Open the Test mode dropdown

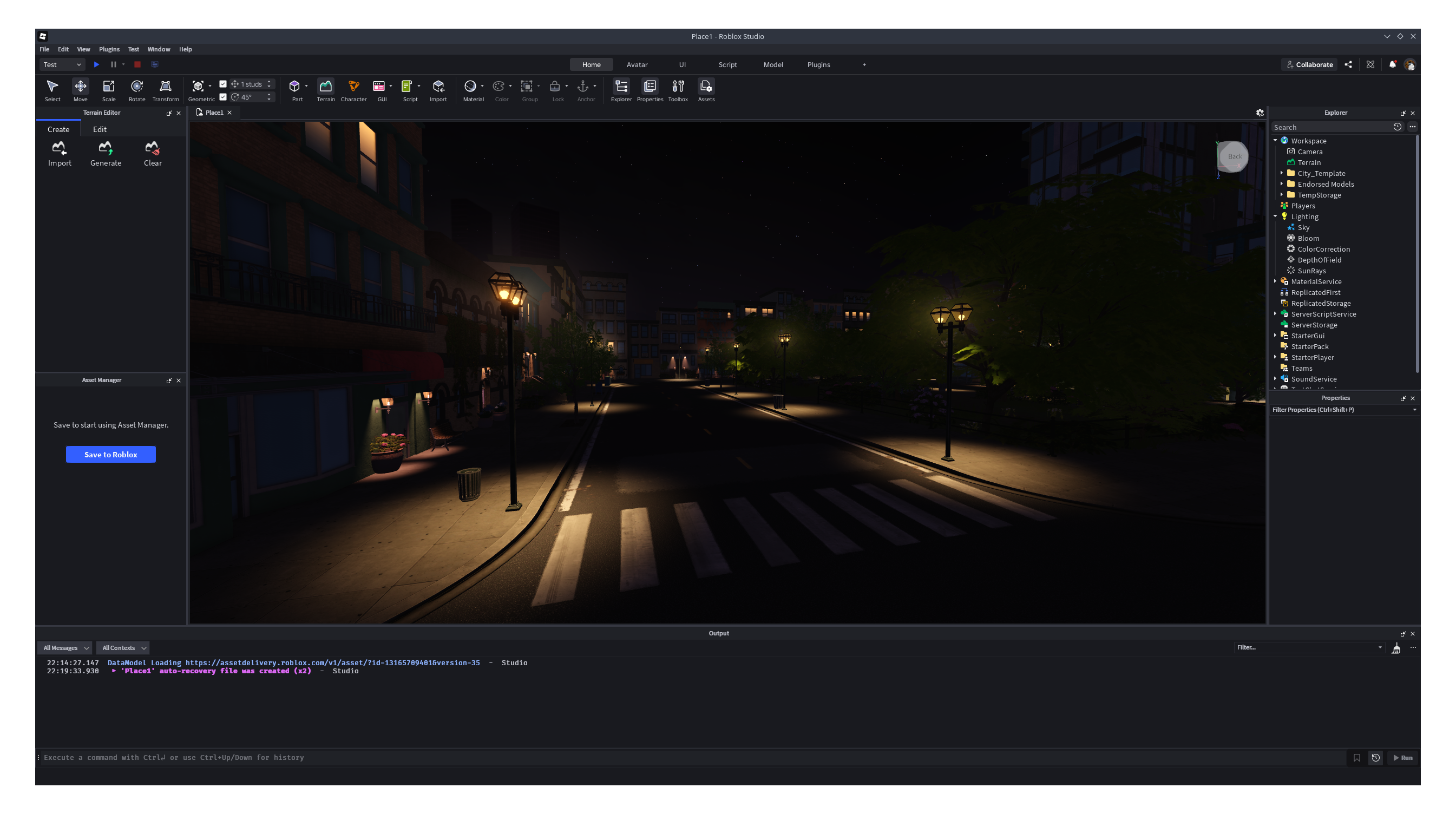coord(62,65)
